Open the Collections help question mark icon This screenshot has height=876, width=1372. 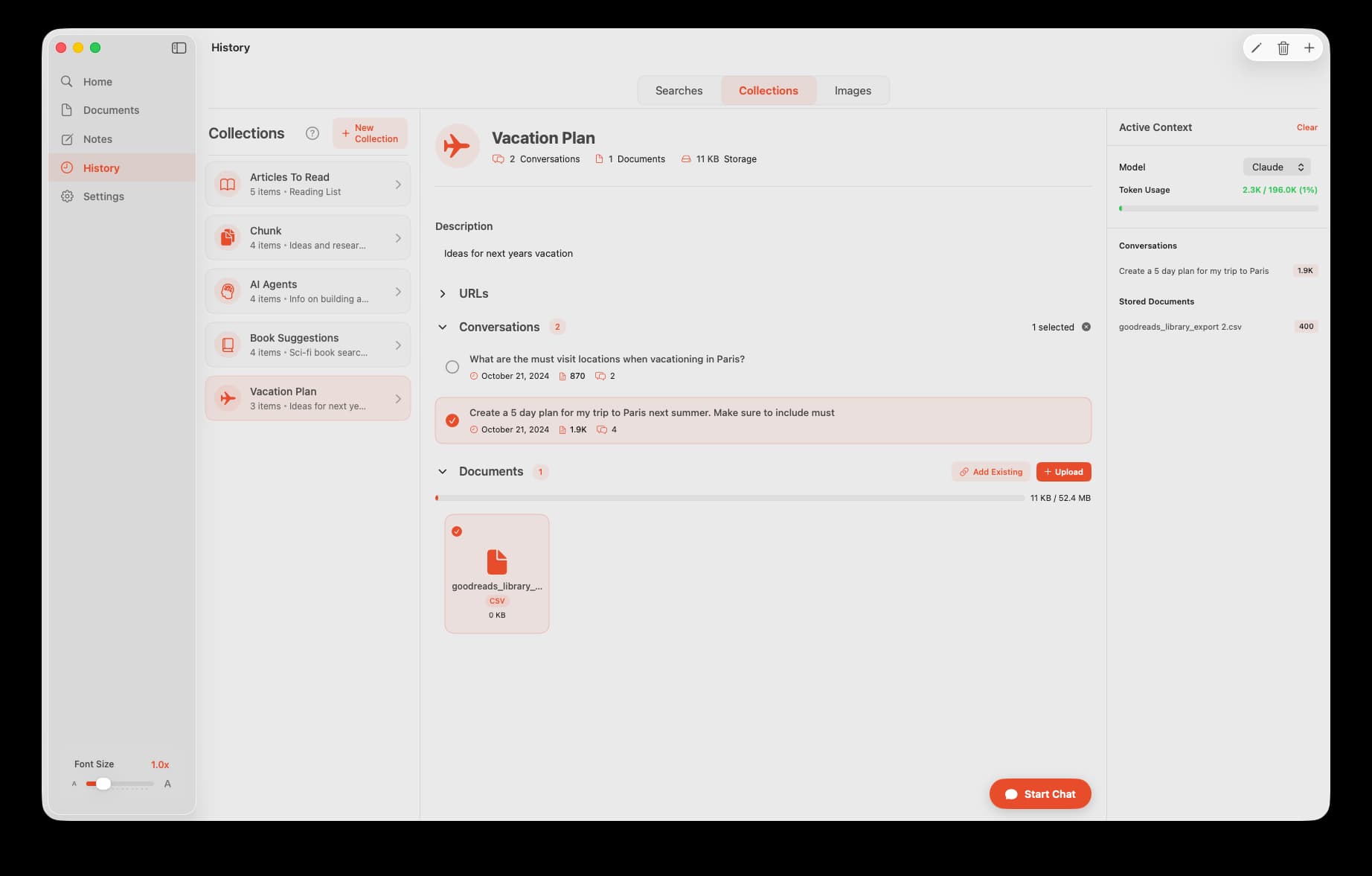tap(312, 133)
